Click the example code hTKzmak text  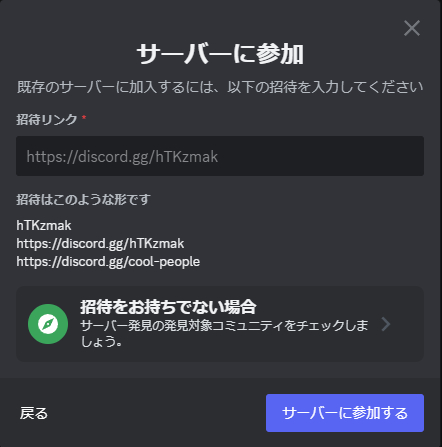pyautogui.click(x=44, y=226)
